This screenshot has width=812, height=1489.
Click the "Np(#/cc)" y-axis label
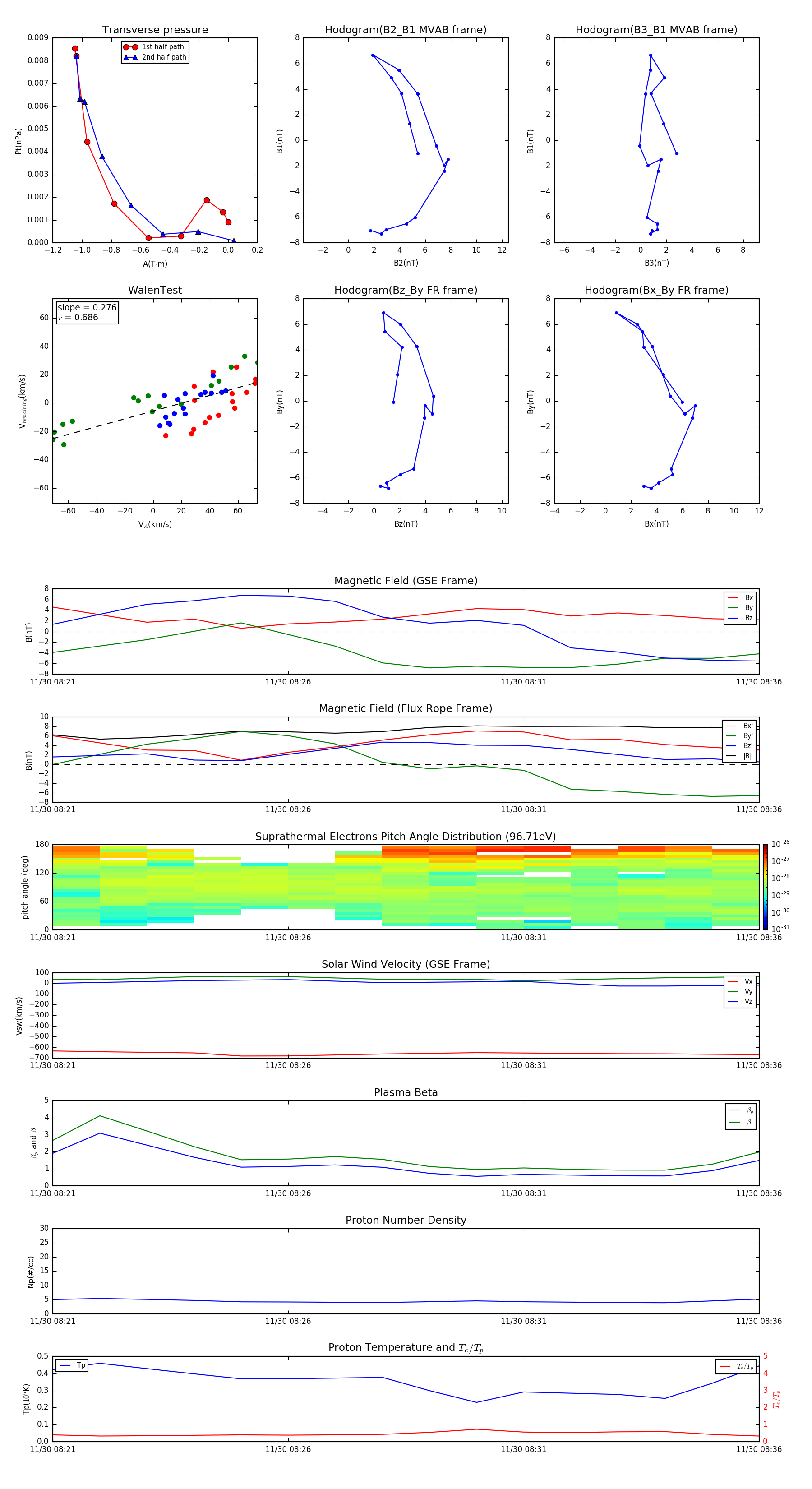(x=31, y=1272)
